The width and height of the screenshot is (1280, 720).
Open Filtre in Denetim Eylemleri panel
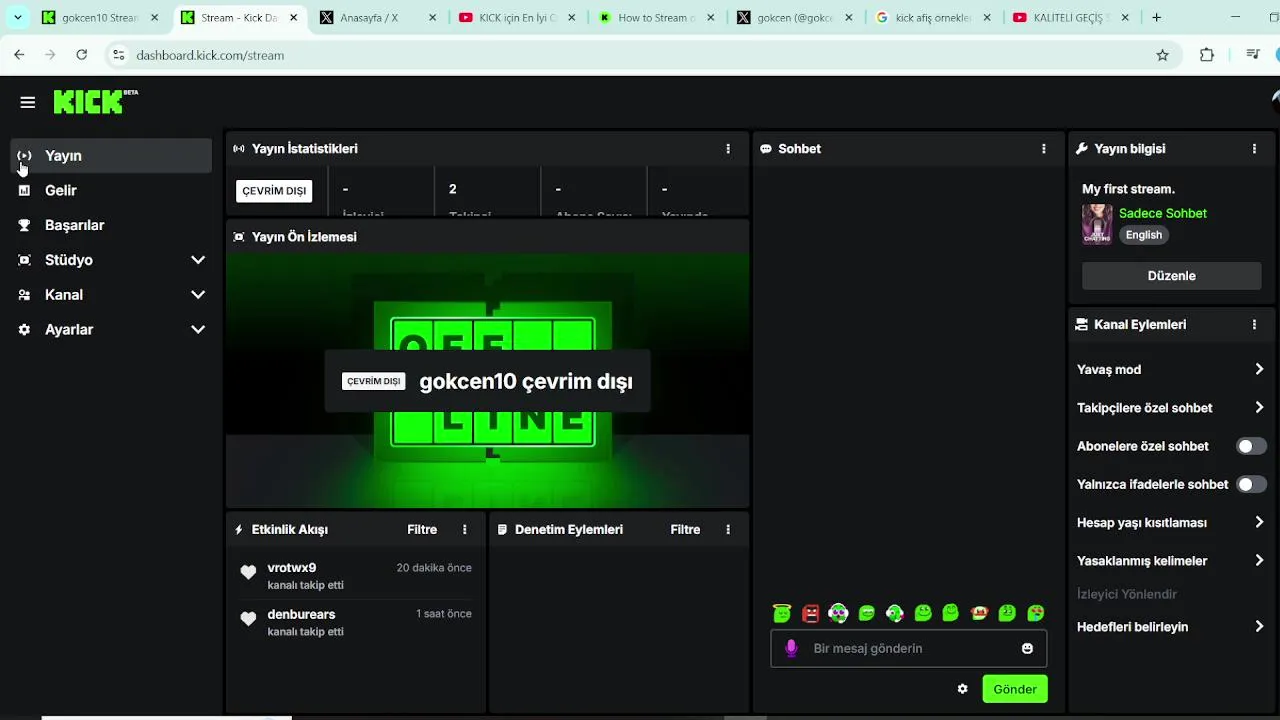click(x=685, y=530)
